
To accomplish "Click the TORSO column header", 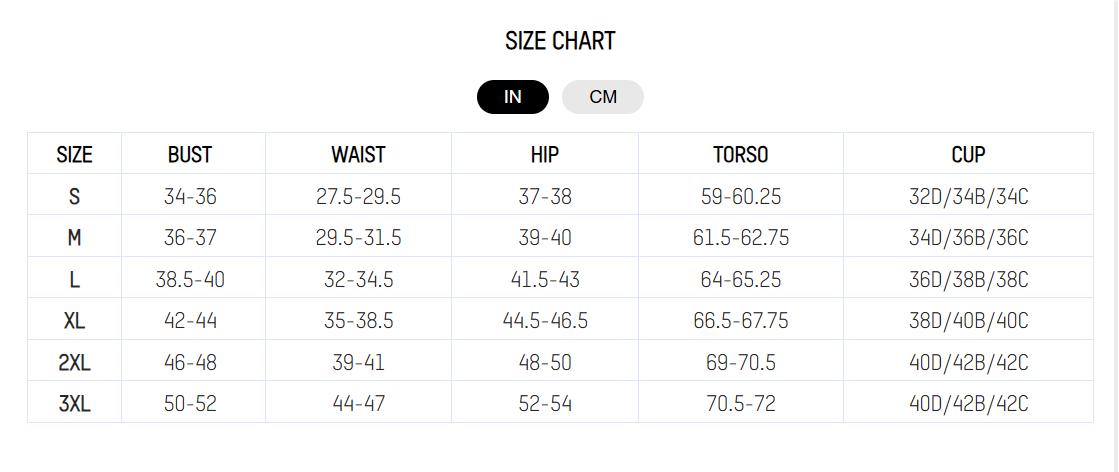I will click(741, 155).
